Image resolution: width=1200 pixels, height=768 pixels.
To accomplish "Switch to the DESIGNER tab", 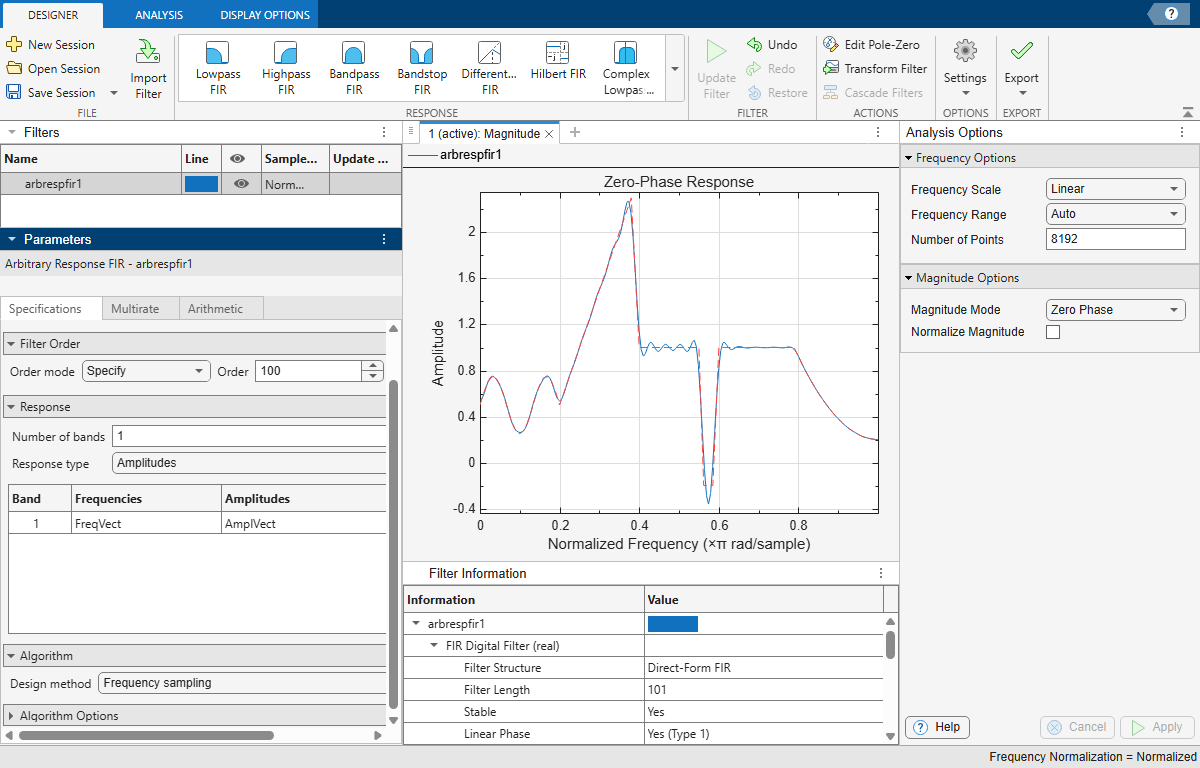I will pos(52,14).
